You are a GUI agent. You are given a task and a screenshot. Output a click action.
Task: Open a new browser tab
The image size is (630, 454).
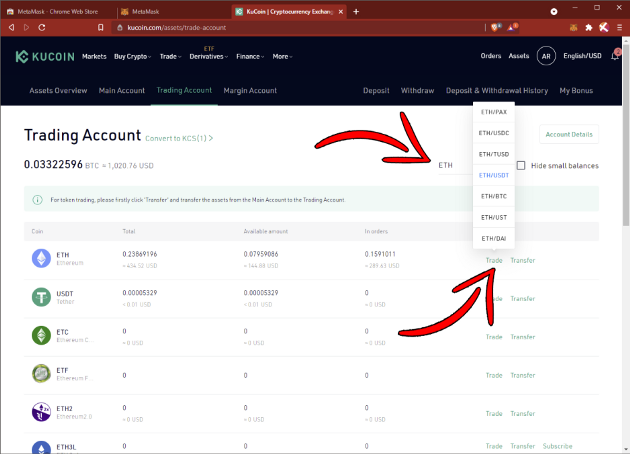click(356, 12)
